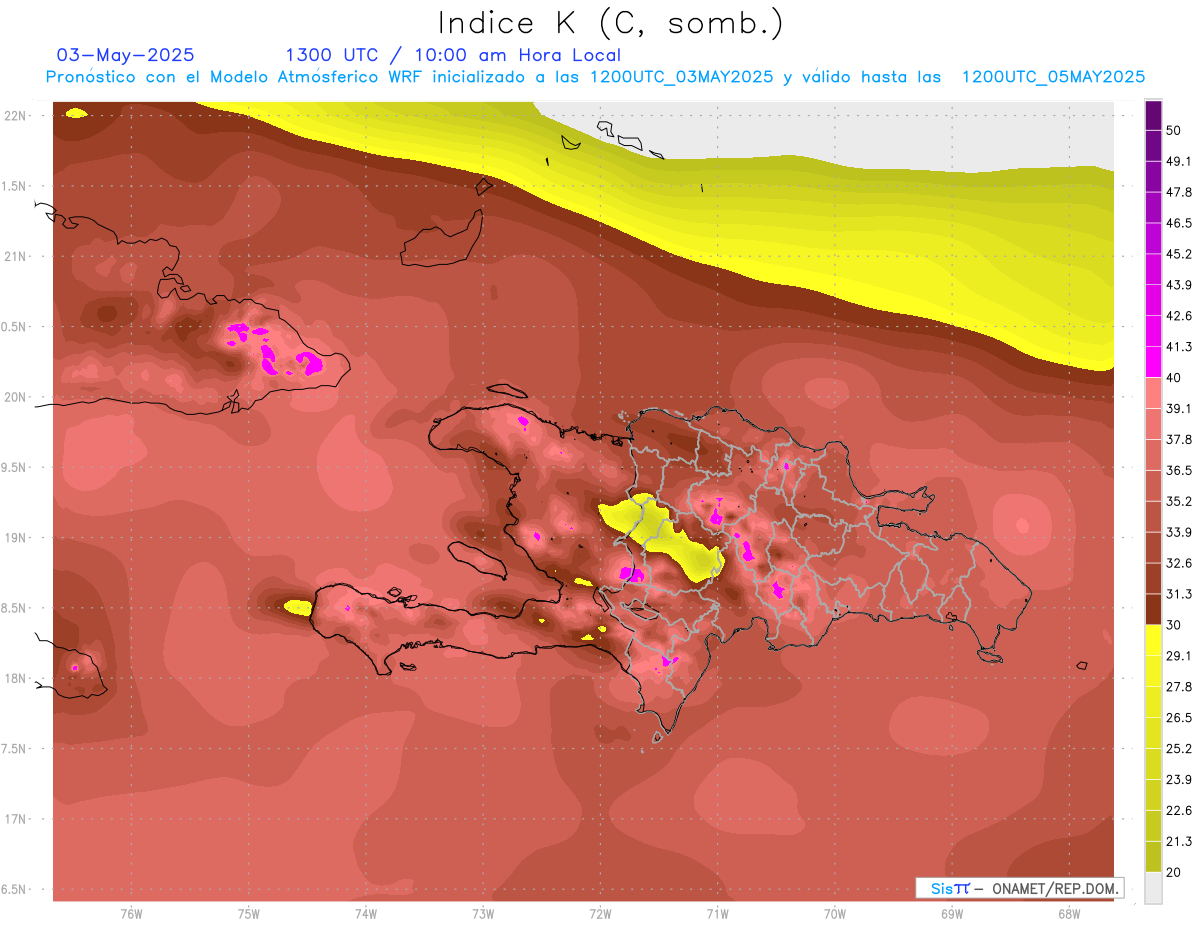
Task: Click the "9.5N" latitude label
Action: tap(16, 467)
